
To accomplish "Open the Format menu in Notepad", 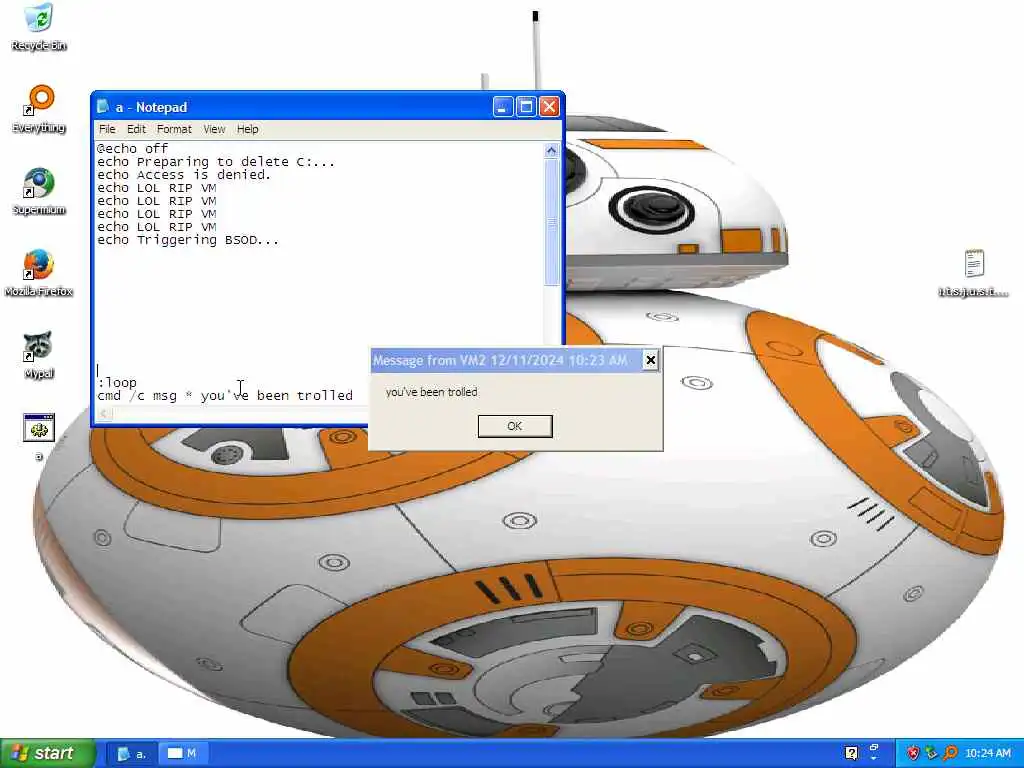I will pyautogui.click(x=174, y=129).
